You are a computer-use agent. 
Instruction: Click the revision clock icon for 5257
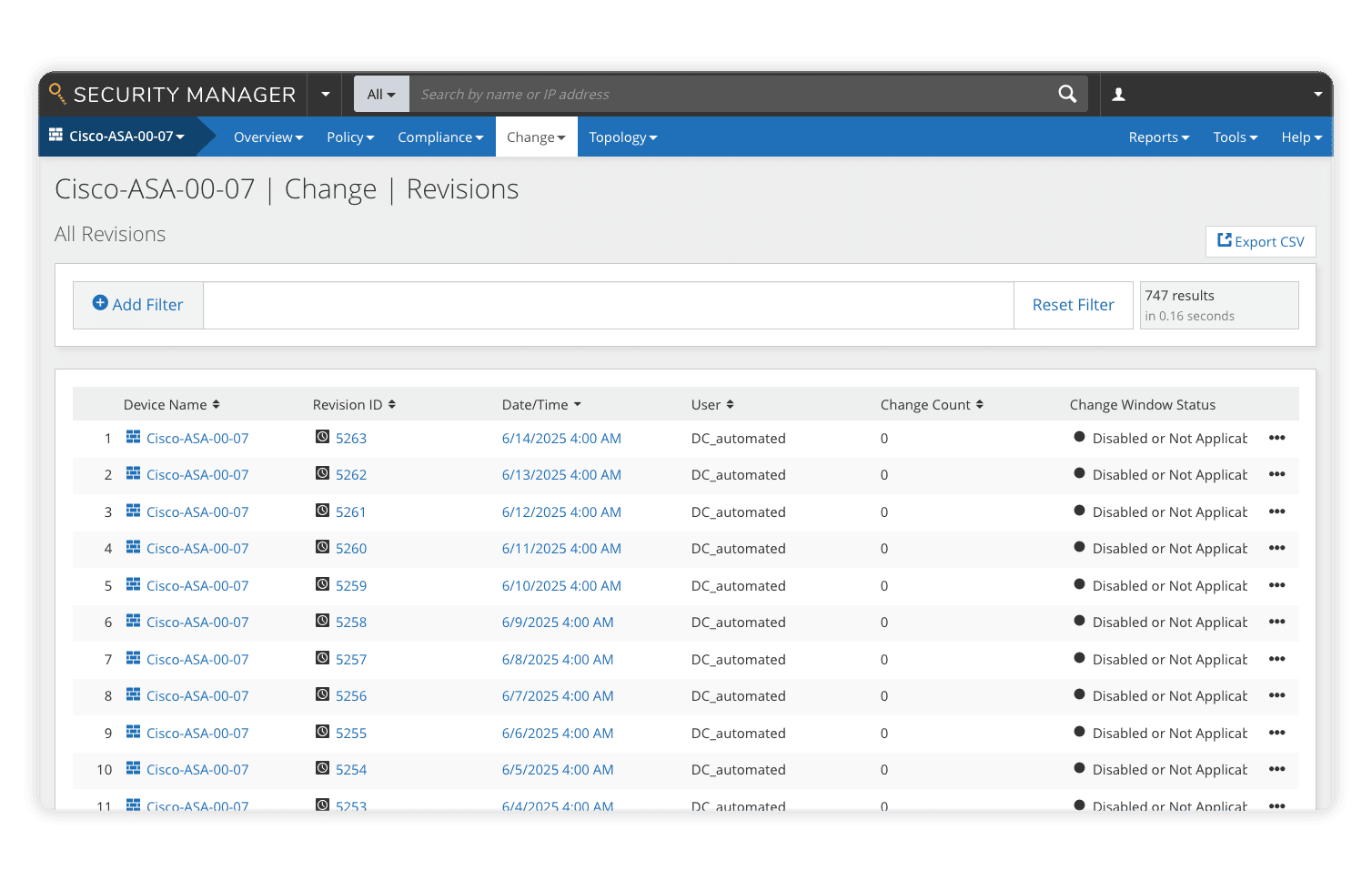[x=322, y=658]
